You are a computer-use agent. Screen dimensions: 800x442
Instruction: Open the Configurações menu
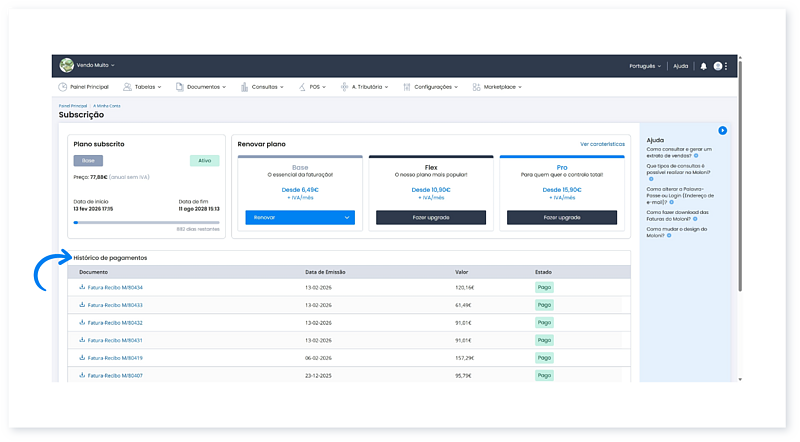point(435,87)
